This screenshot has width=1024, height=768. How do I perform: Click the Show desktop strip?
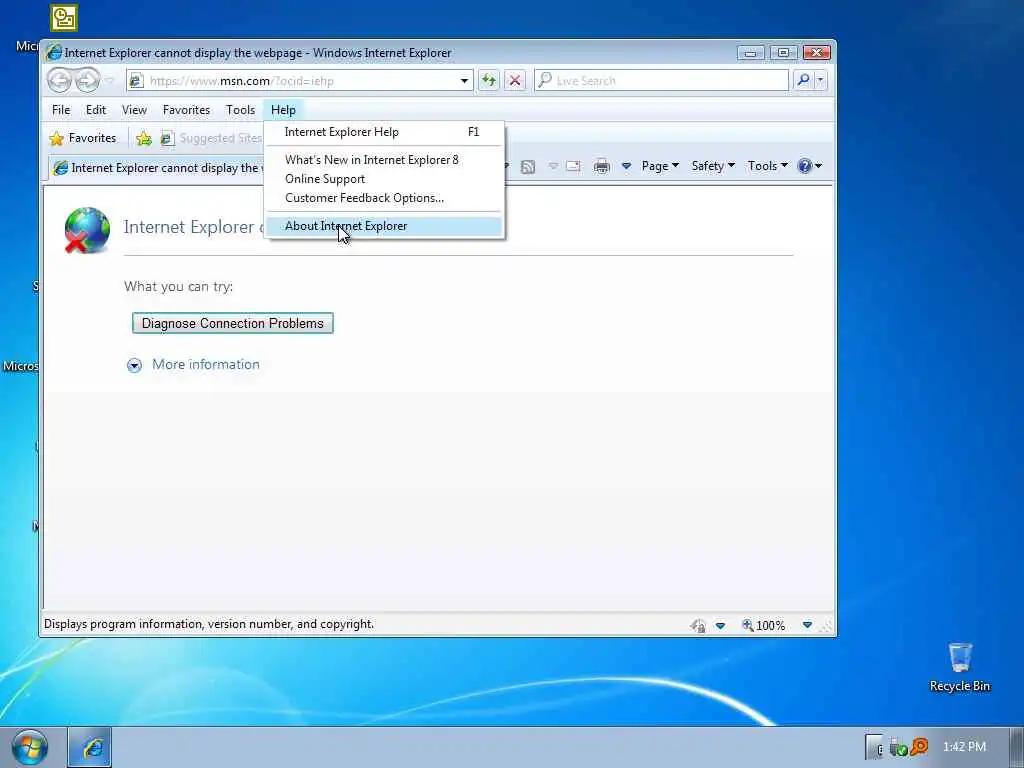(1016, 747)
